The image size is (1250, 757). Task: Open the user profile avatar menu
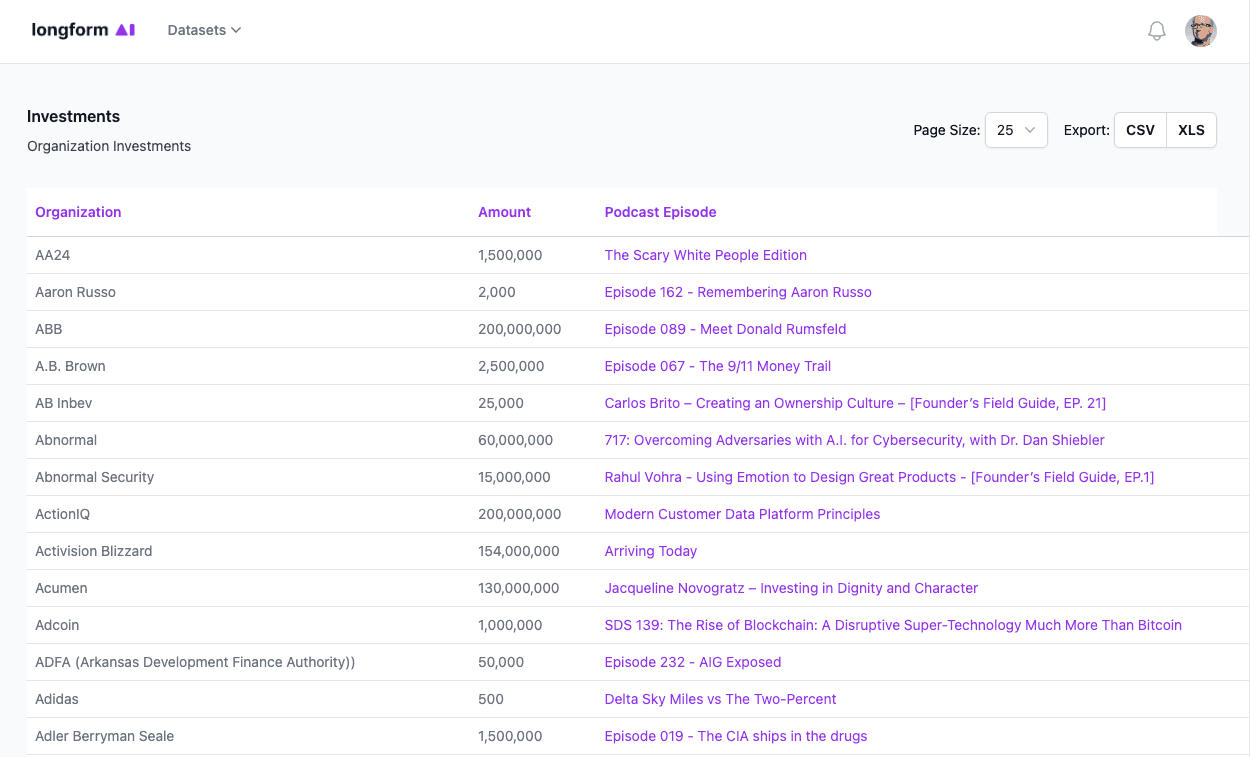pos(1201,31)
